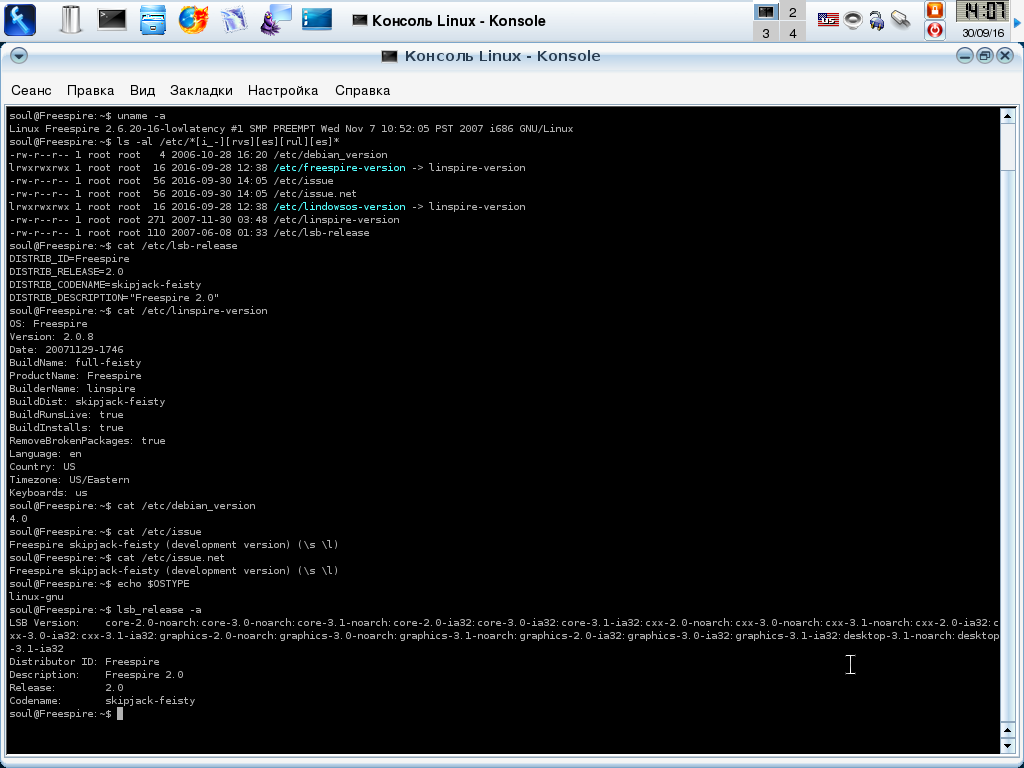This screenshot has height=768, width=1024.
Task: Click the terminal scrollbar up arrow
Action: [1008, 116]
